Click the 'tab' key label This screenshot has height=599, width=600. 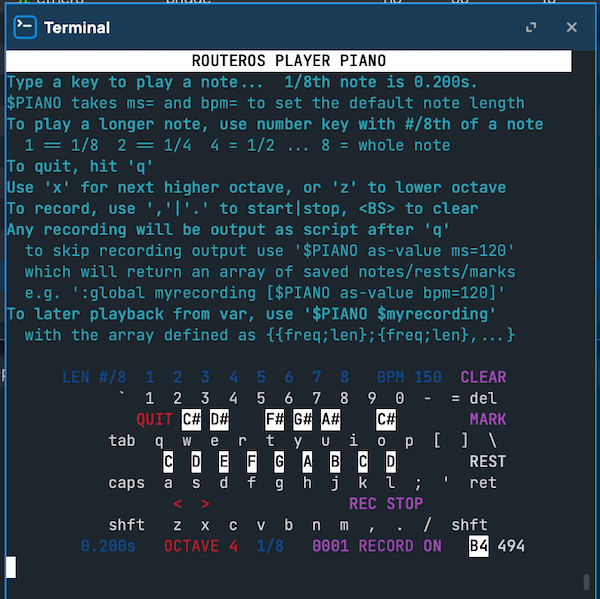(x=122, y=441)
